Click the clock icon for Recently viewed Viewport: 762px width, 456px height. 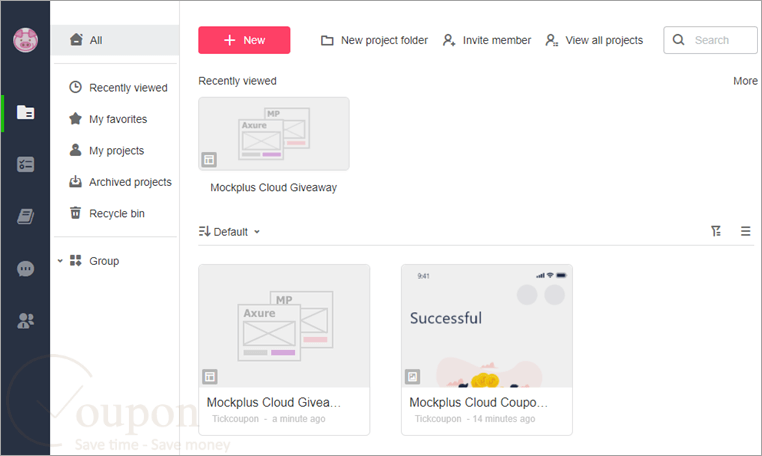[x=75, y=87]
